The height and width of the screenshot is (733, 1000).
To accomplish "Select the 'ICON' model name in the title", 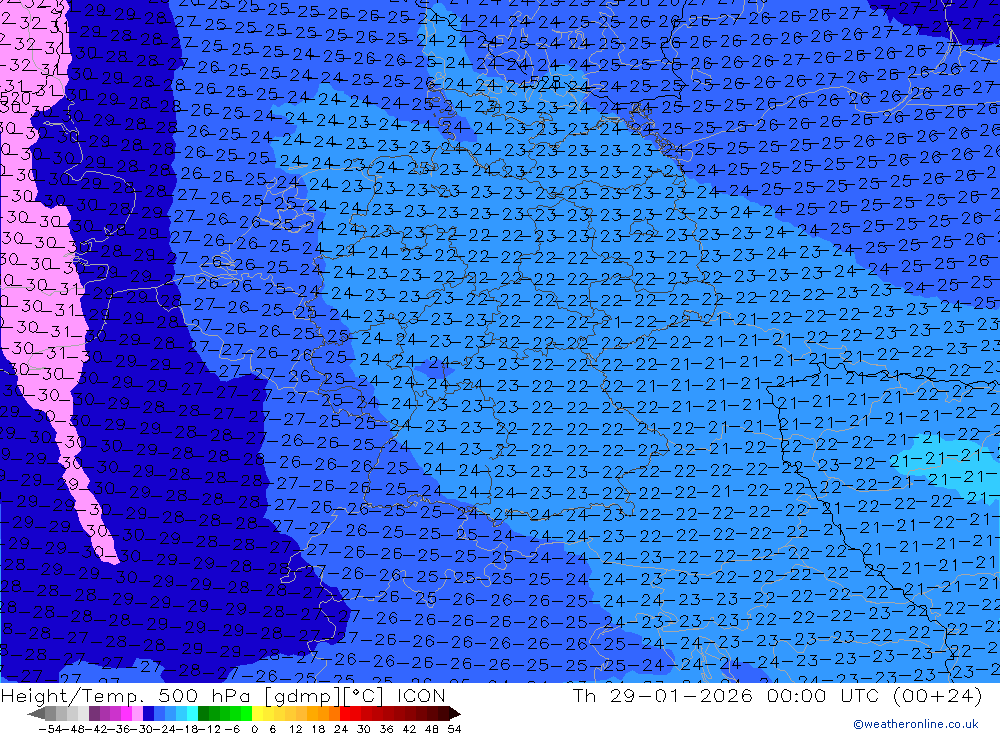I will click(421, 695).
